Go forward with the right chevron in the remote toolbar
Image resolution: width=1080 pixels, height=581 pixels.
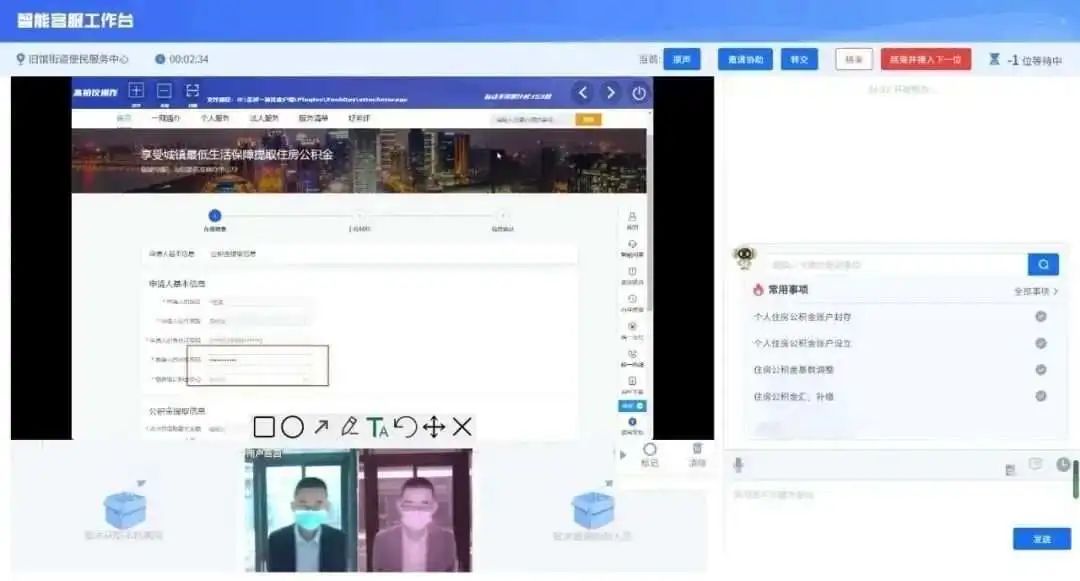tap(610, 92)
